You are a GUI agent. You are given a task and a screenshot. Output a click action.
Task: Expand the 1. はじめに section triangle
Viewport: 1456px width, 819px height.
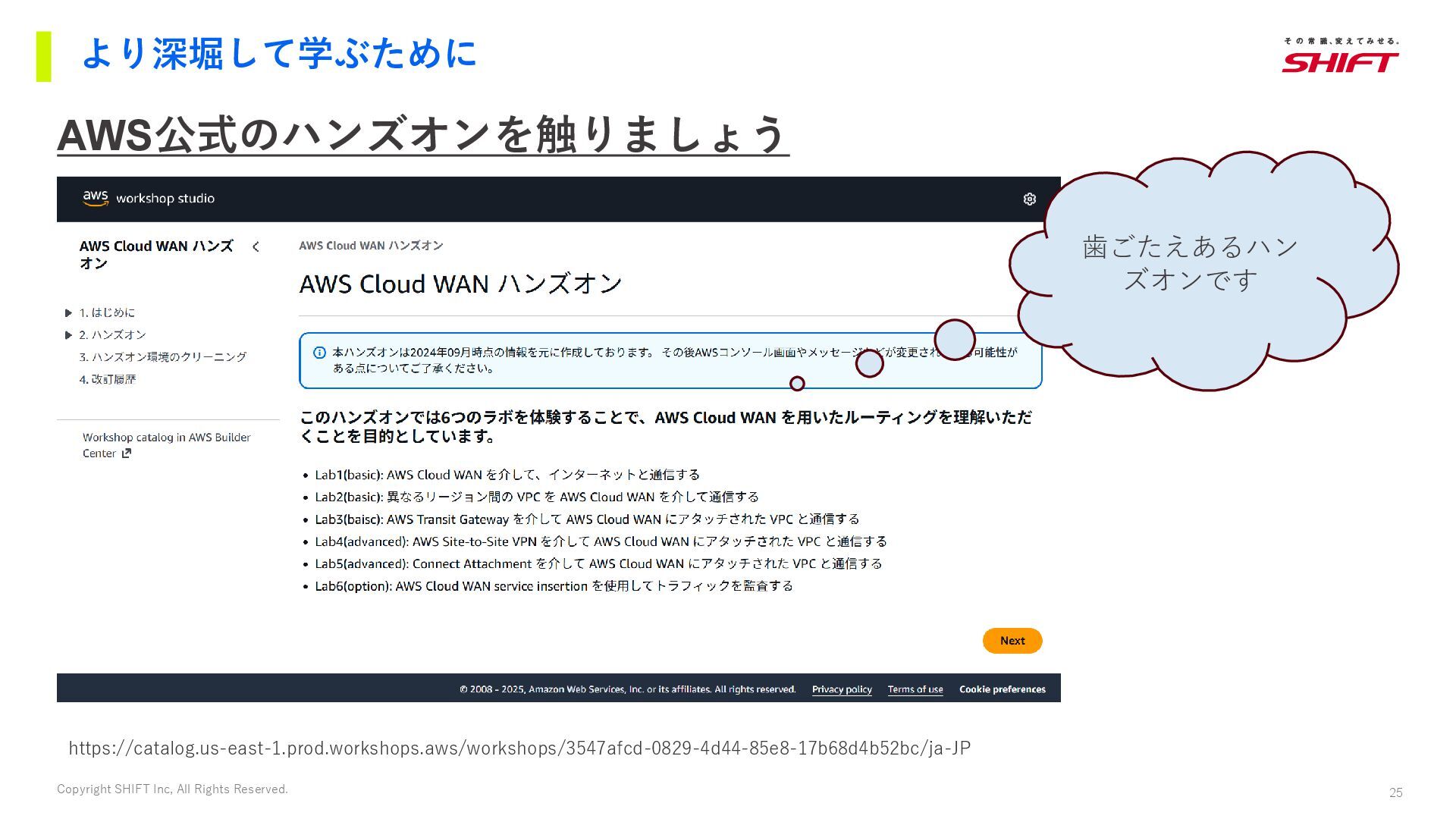[68, 312]
